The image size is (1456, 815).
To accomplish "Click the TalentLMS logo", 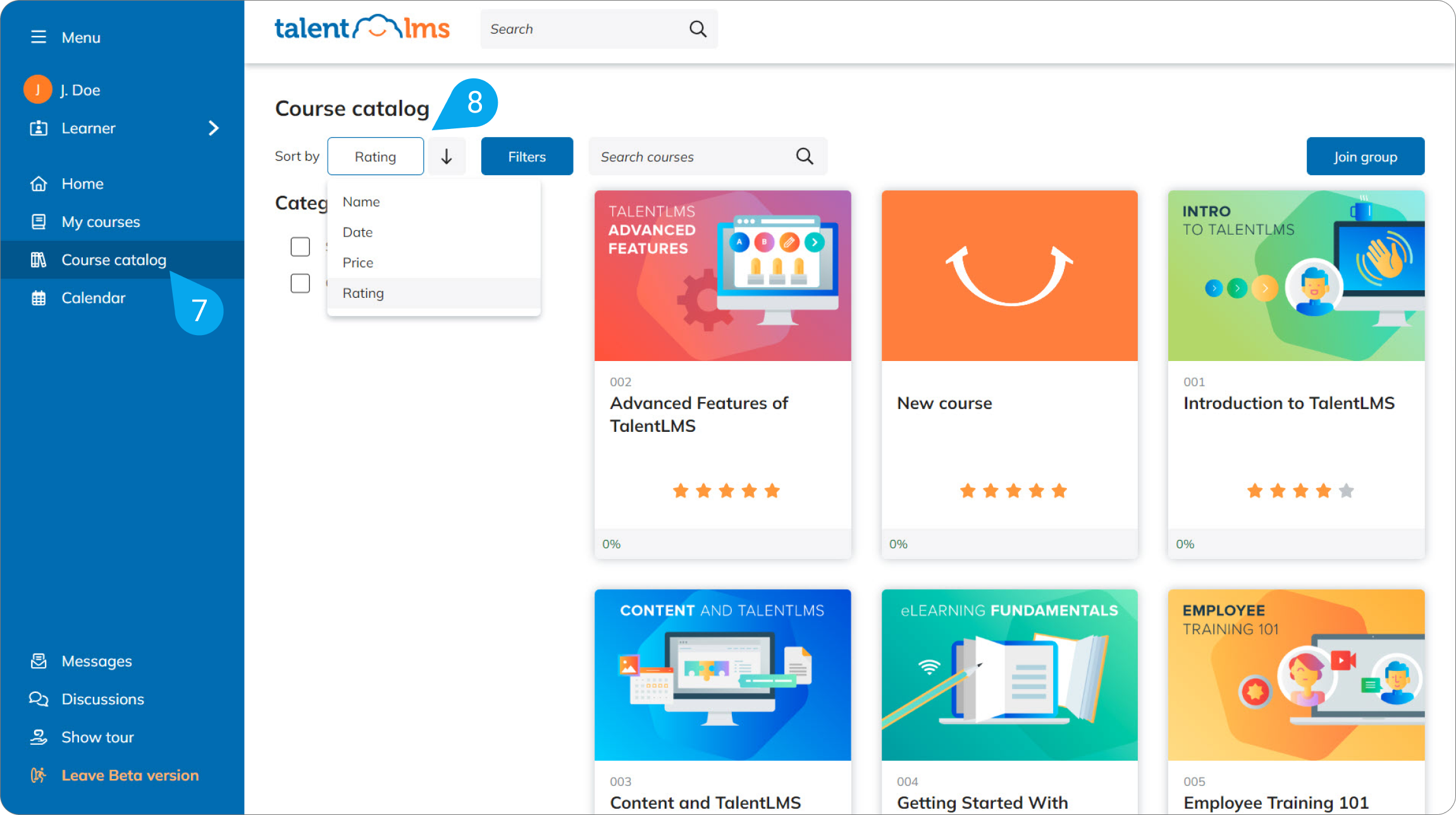I will pyautogui.click(x=362, y=28).
